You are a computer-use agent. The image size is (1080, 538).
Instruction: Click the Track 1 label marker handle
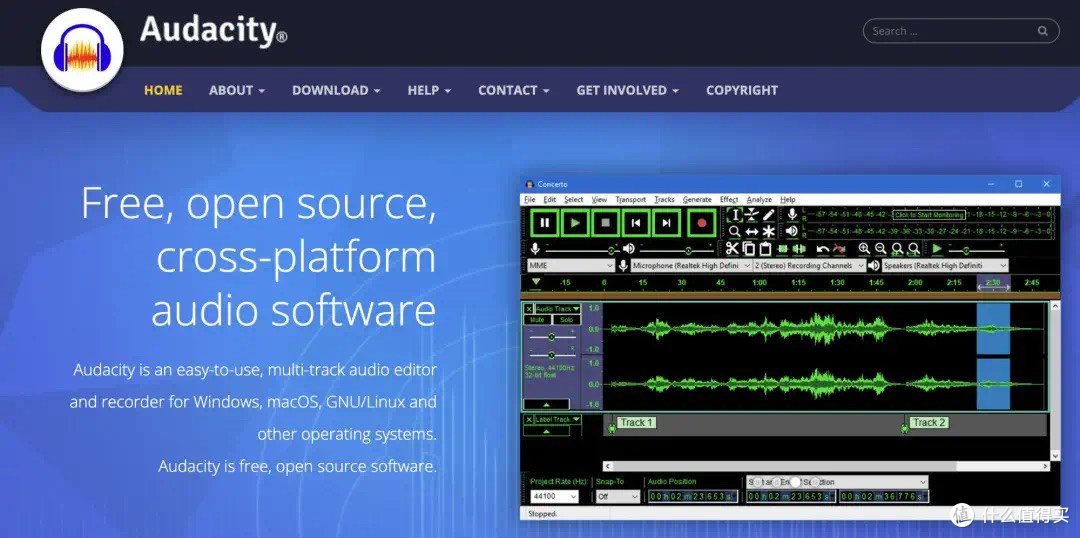(x=612, y=428)
